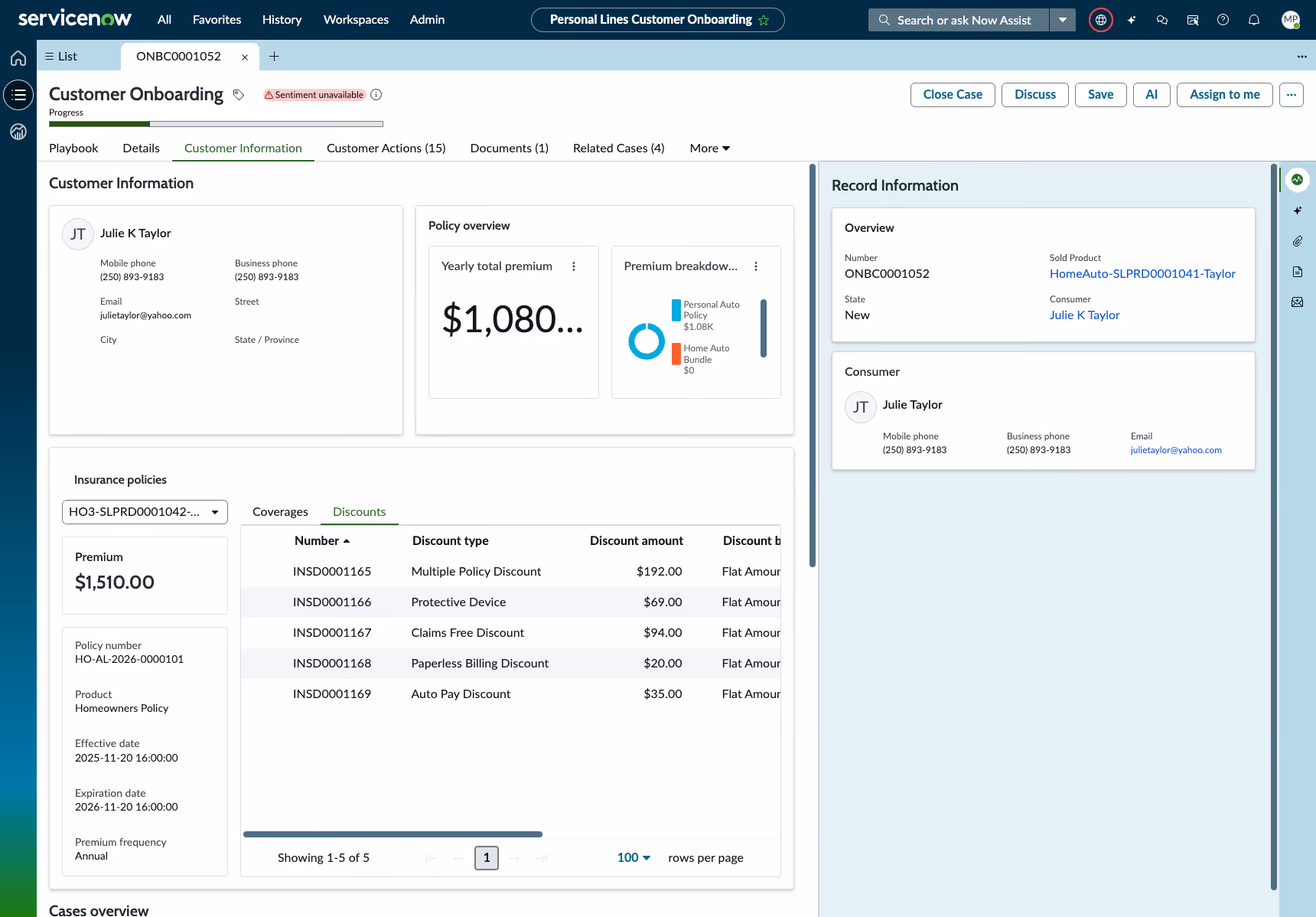The width and height of the screenshot is (1316, 917).
Task: Click the discounts table horizontal scrollbar
Action: pyautogui.click(x=393, y=834)
